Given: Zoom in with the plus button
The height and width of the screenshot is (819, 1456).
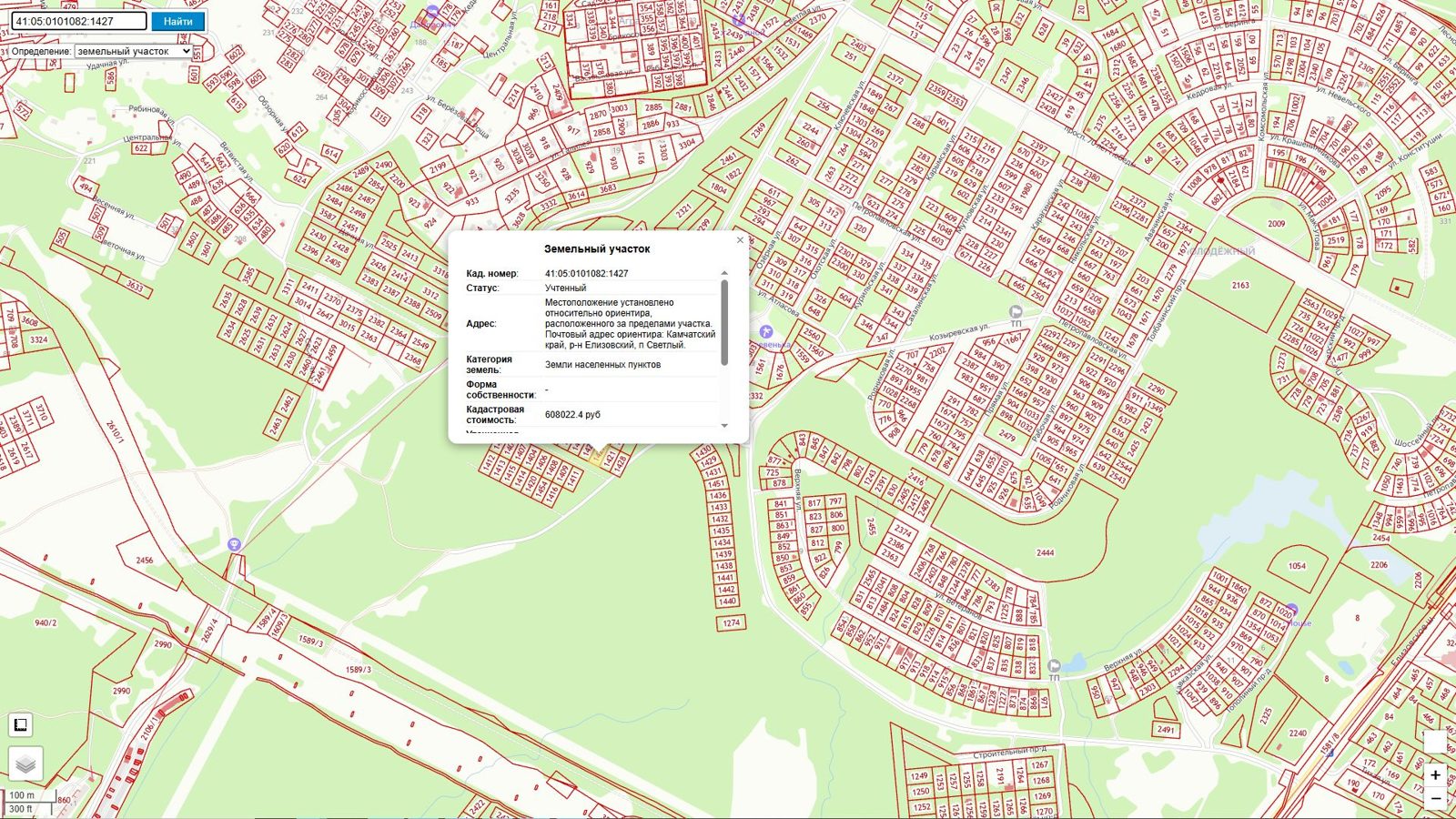Looking at the screenshot, I should tap(1435, 775).
